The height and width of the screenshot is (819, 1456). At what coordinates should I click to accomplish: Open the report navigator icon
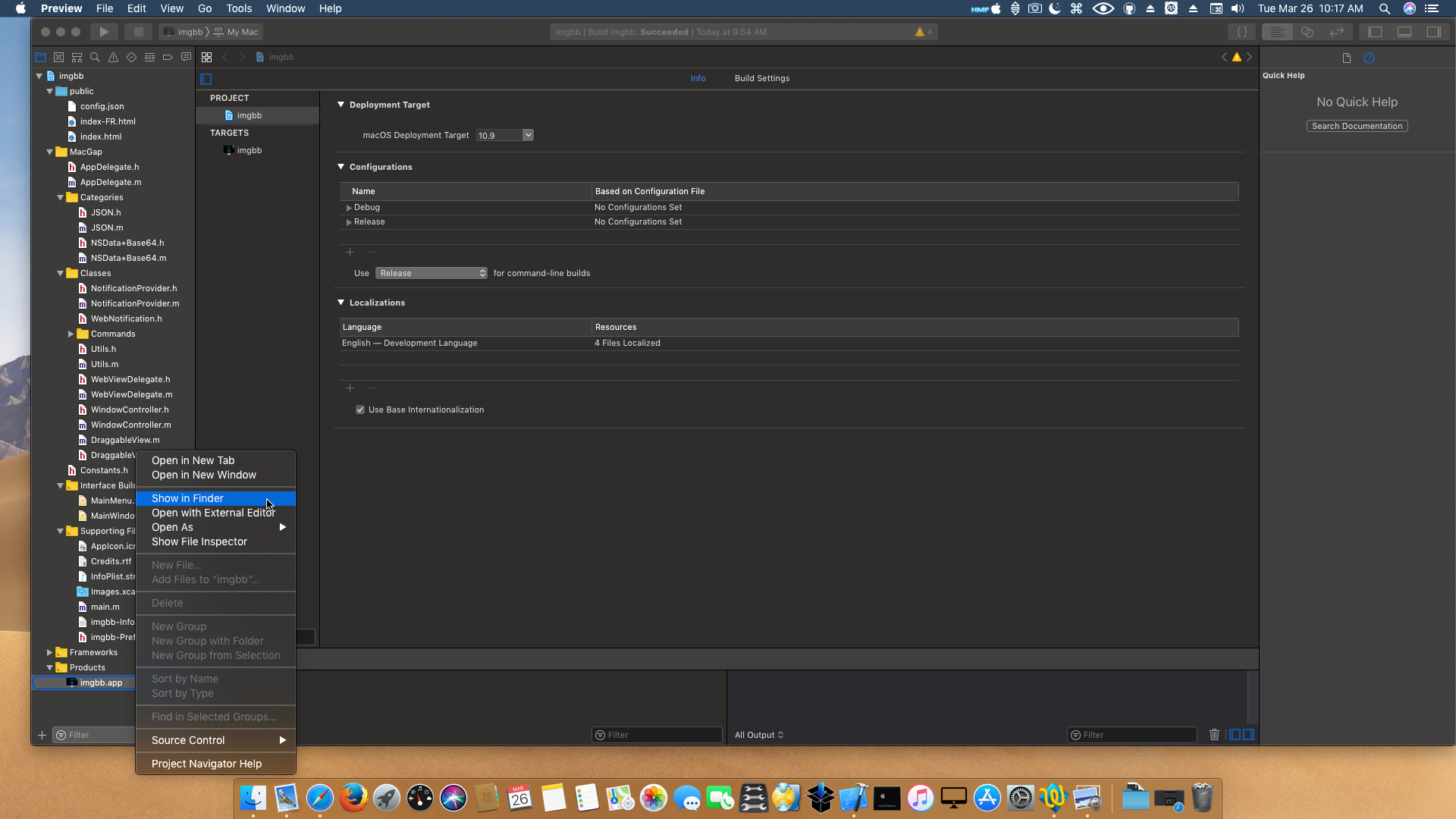pyautogui.click(x=186, y=57)
